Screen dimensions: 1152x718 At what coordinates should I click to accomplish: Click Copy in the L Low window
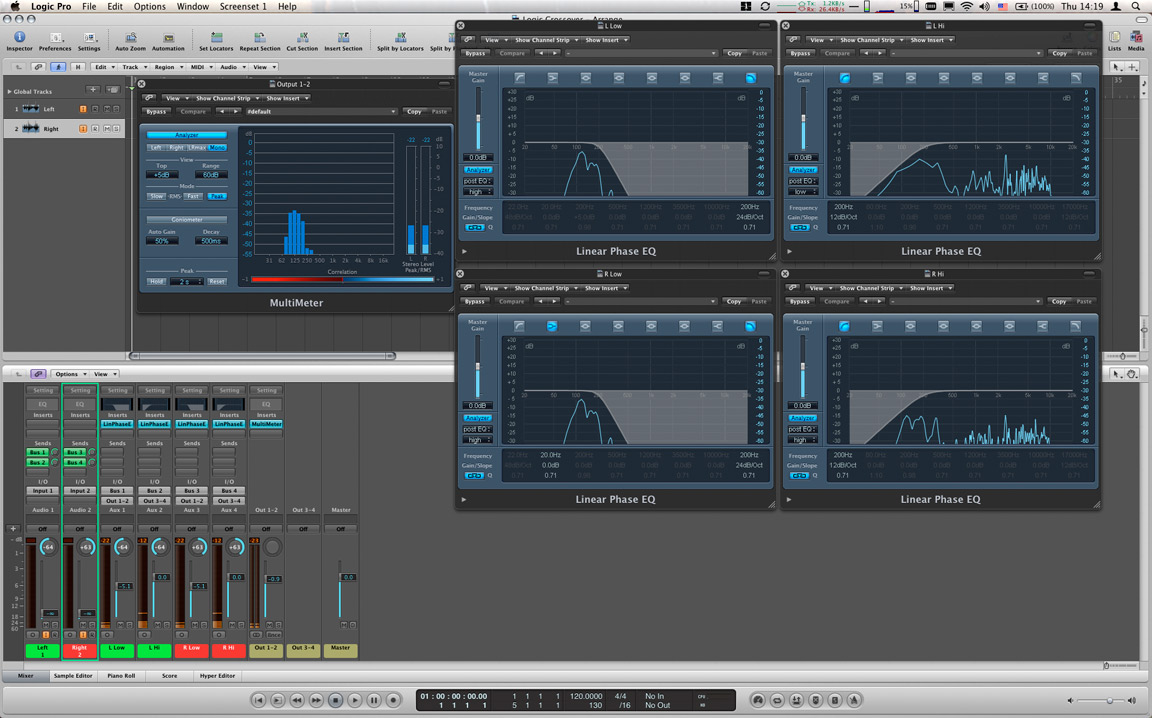point(735,53)
